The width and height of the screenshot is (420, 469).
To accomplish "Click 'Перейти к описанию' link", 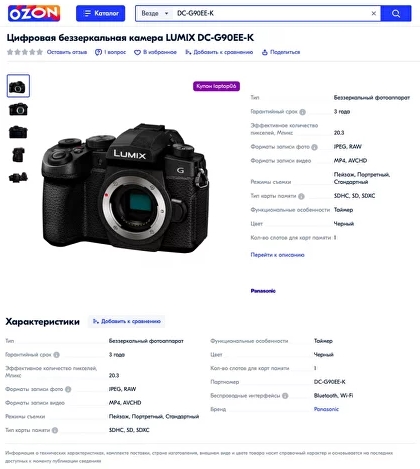I will 277,255.
